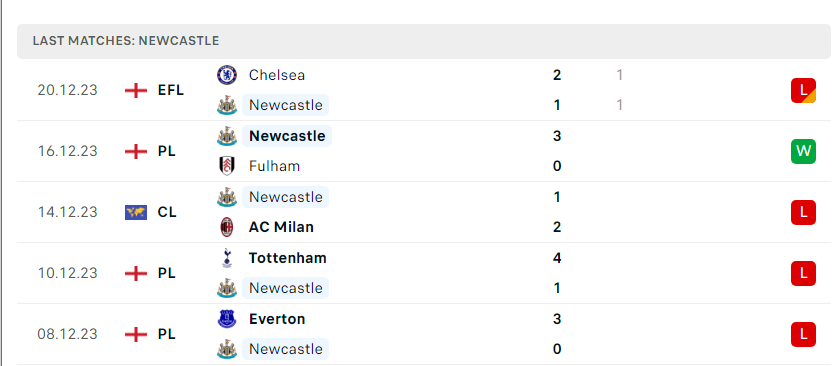Screen dimensions: 839x366
Task: Open the AC Milan team link
Action: point(281,227)
